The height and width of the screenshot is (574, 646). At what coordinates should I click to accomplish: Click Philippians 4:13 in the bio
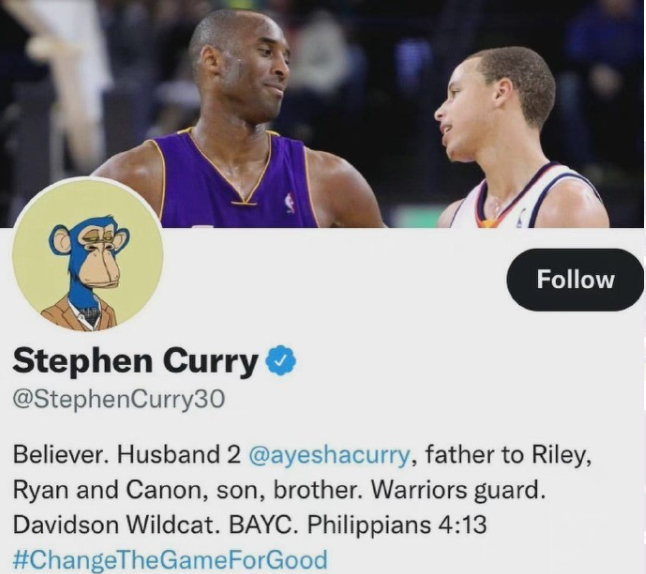tap(397, 525)
